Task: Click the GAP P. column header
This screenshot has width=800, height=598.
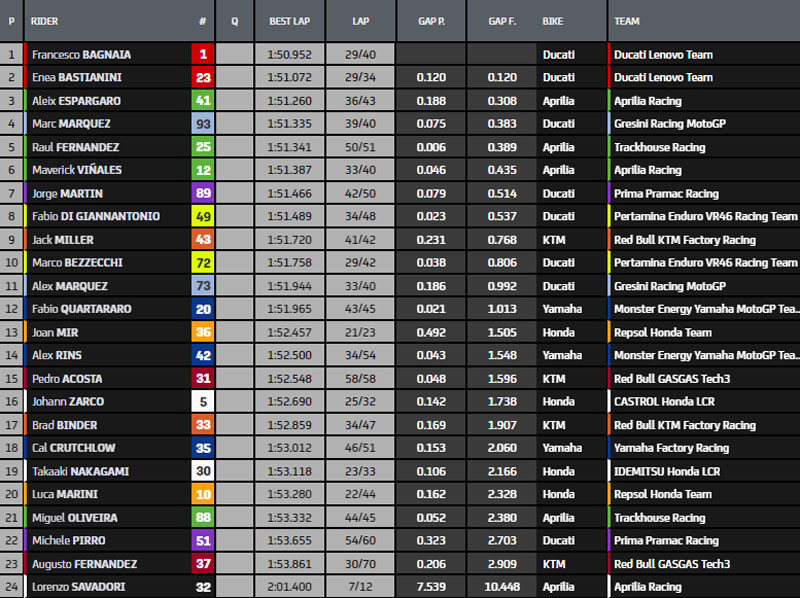Action: [x=430, y=21]
